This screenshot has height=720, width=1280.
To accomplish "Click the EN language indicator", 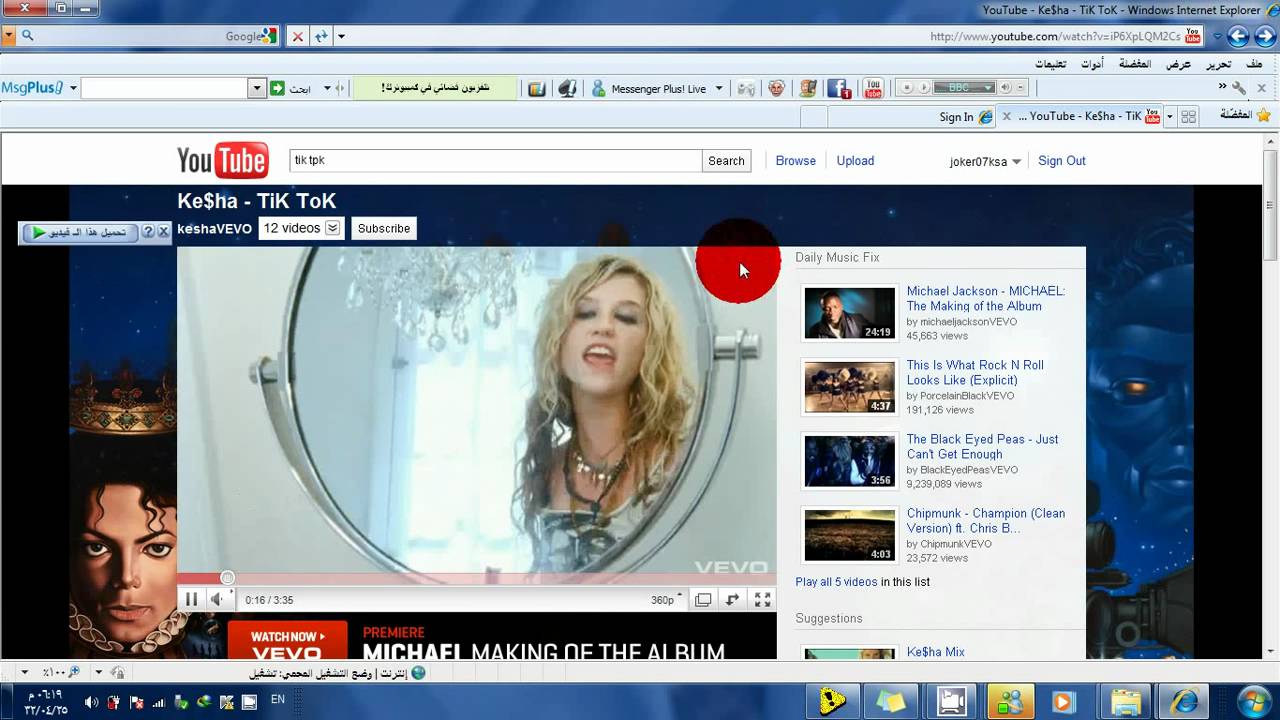I will 278,700.
